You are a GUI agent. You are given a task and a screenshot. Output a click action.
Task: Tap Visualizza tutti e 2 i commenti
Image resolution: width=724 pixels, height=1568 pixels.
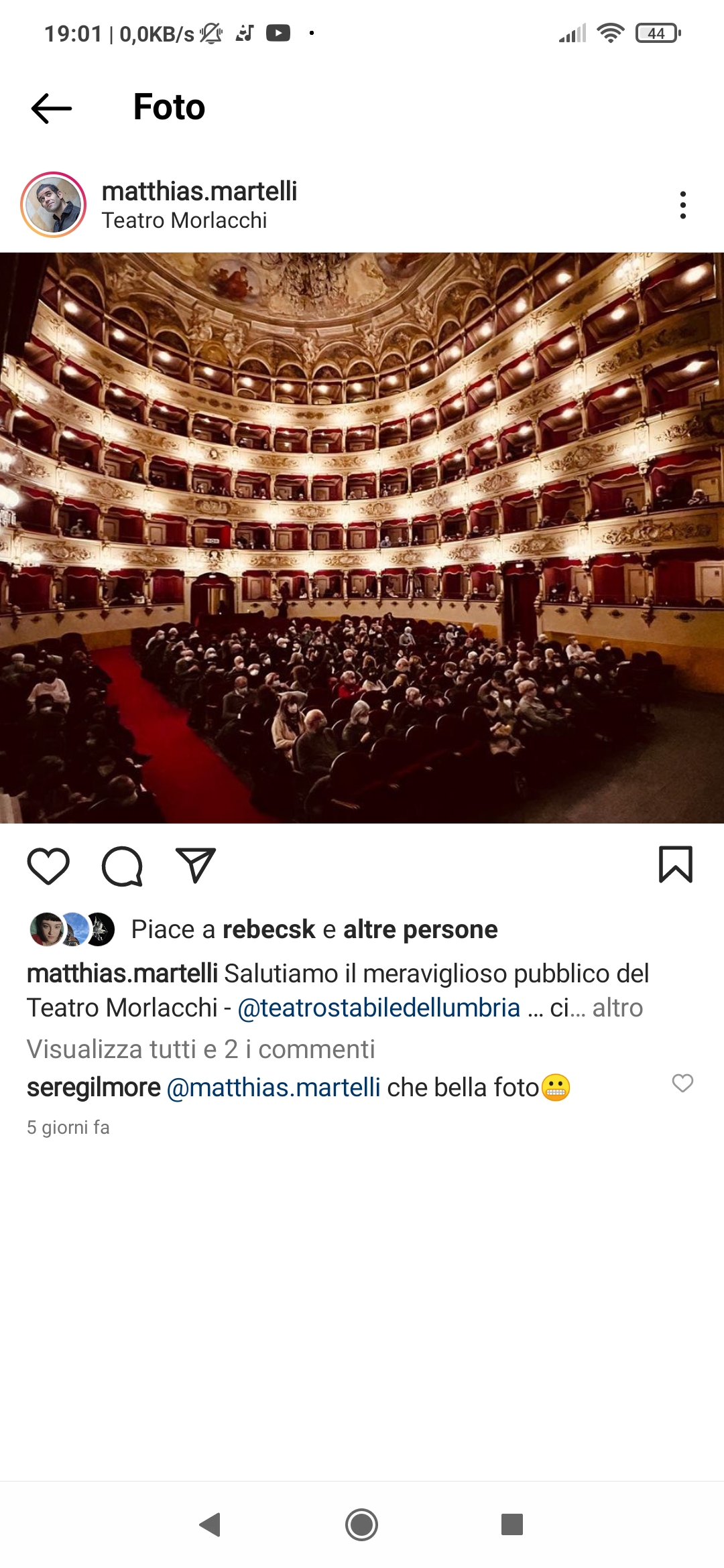tap(200, 1049)
